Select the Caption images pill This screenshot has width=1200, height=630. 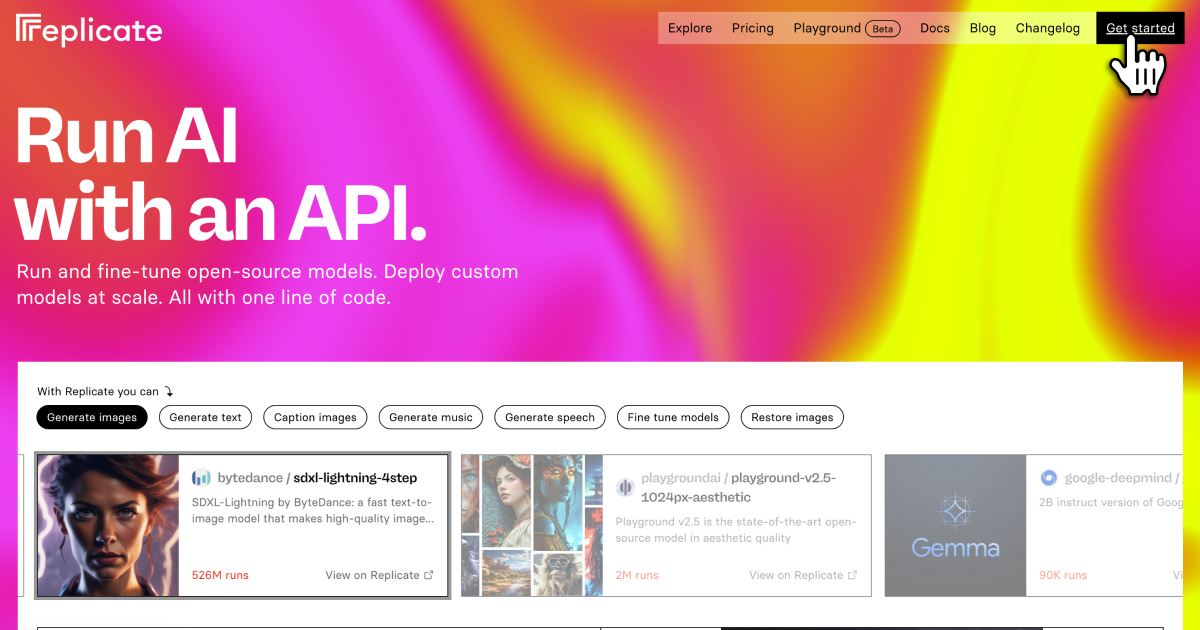point(316,417)
